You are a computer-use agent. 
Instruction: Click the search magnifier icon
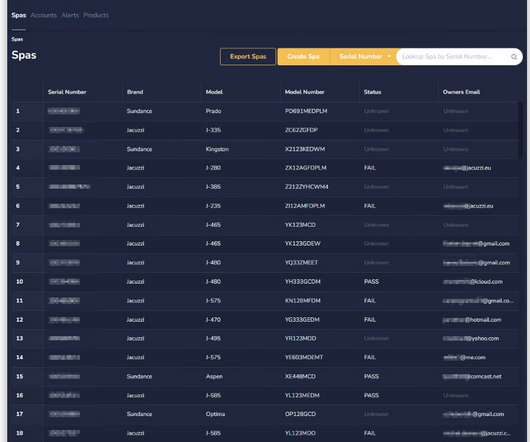tap(514, 57)
